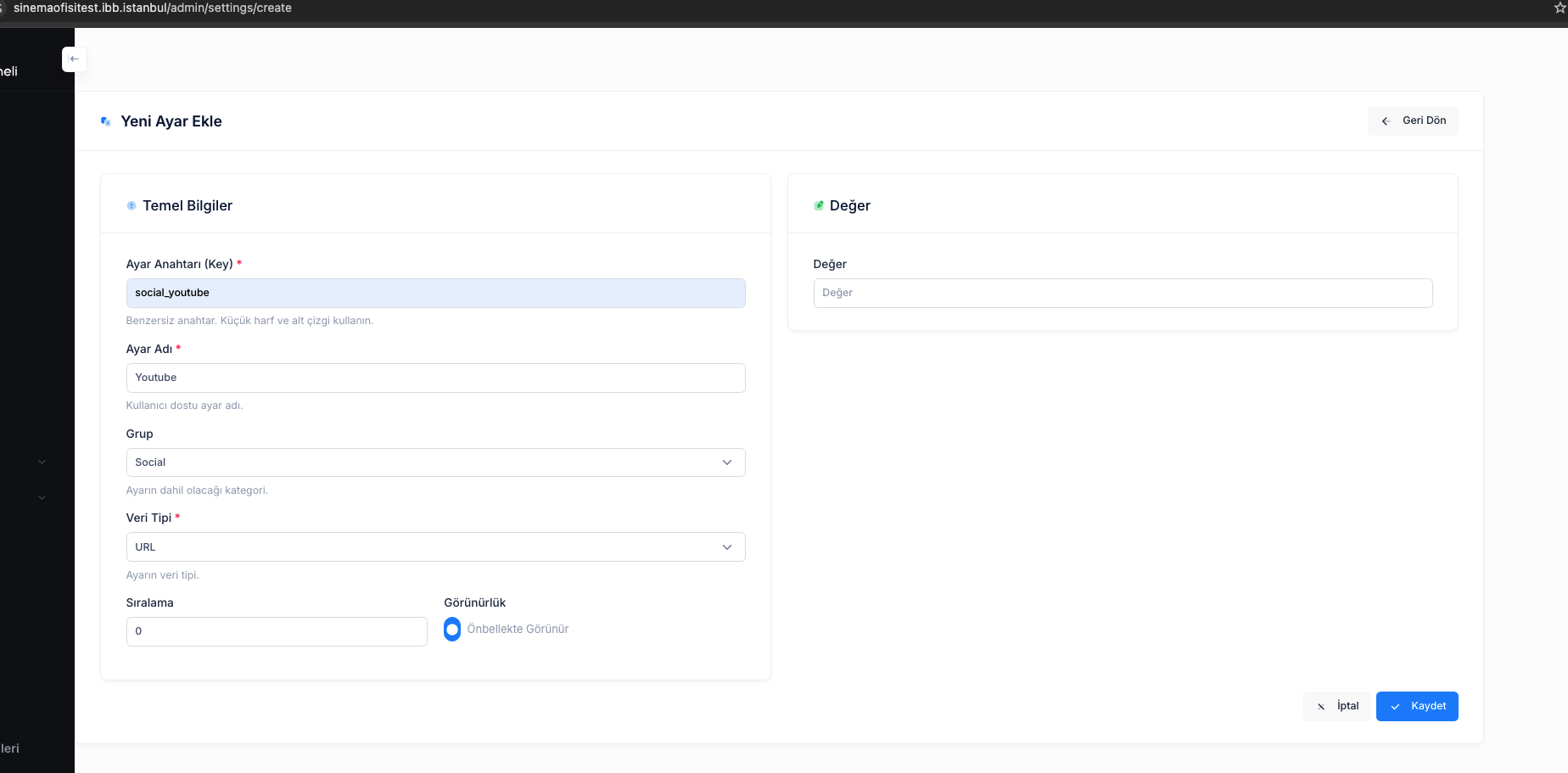Click the Benzersiz anahtar hint text
The height and width of the screenshot is (773, 1568).
[x=249, y=321]
